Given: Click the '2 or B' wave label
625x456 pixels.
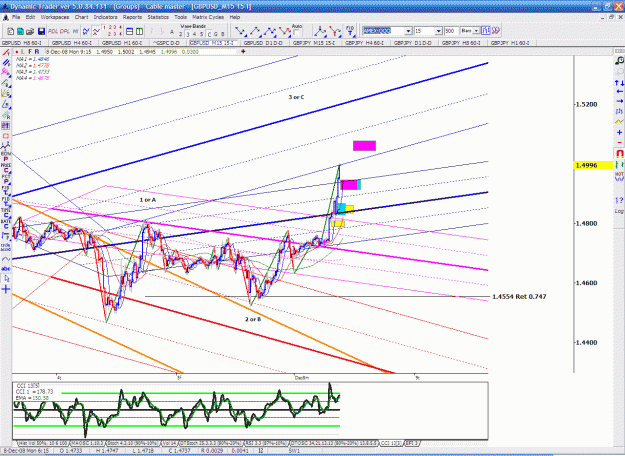Looking at the screenshot, I should pyautogui.click(x=253, y=319).
